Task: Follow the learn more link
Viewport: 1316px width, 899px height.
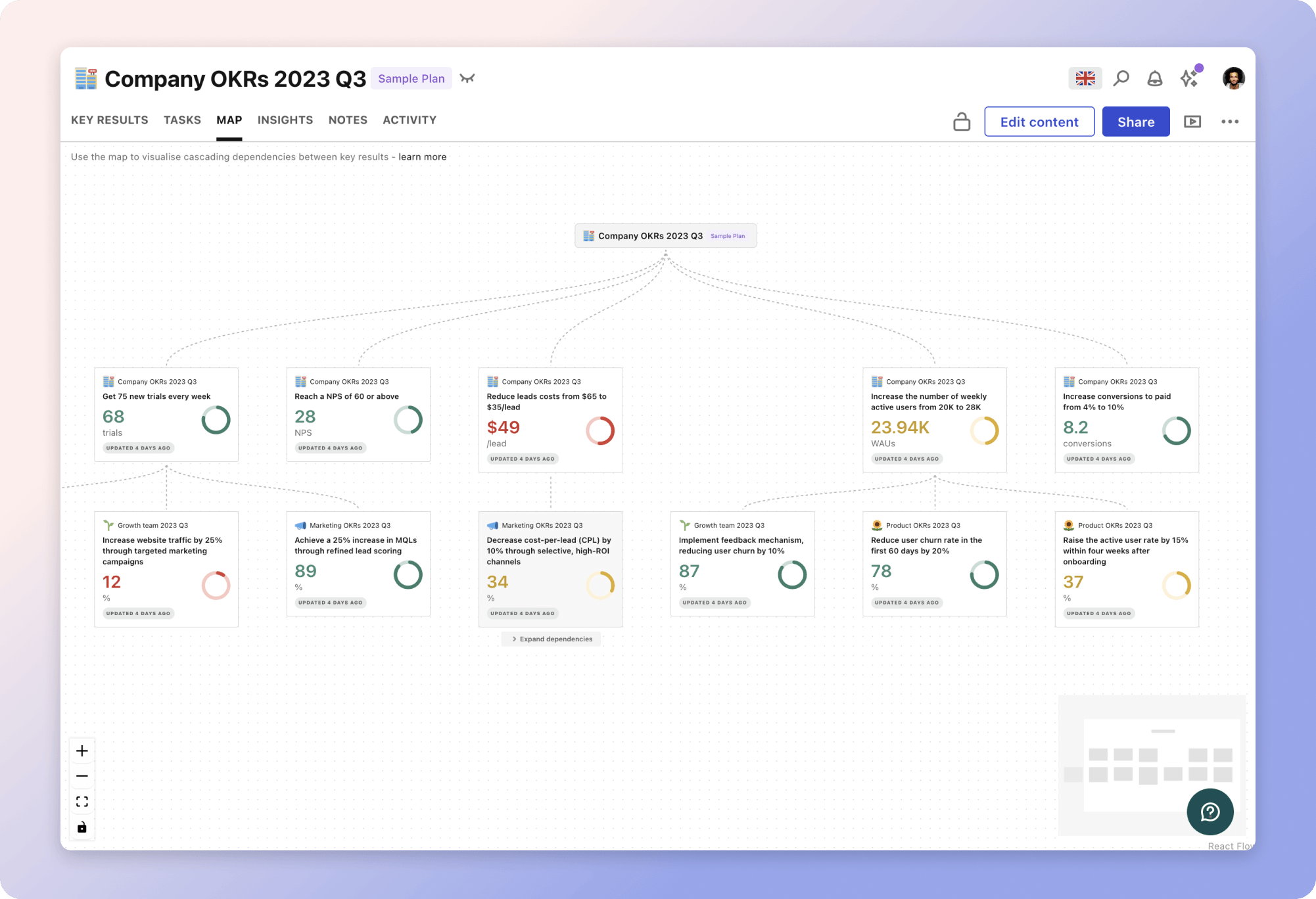Action: (422, 157)
